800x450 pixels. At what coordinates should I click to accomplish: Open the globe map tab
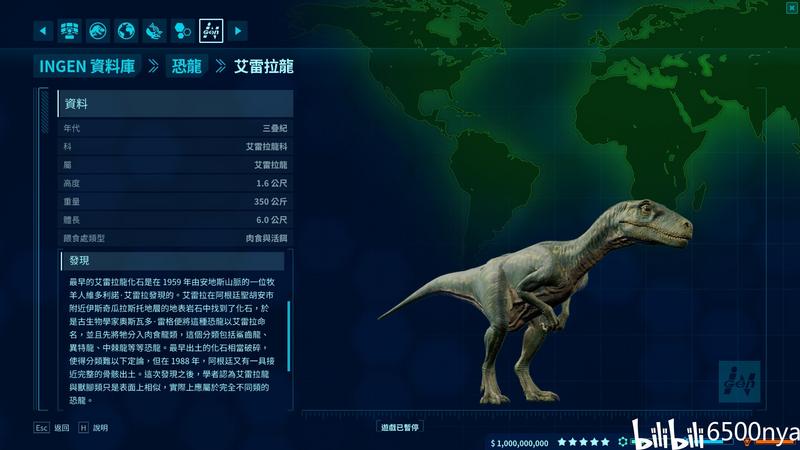126,31
